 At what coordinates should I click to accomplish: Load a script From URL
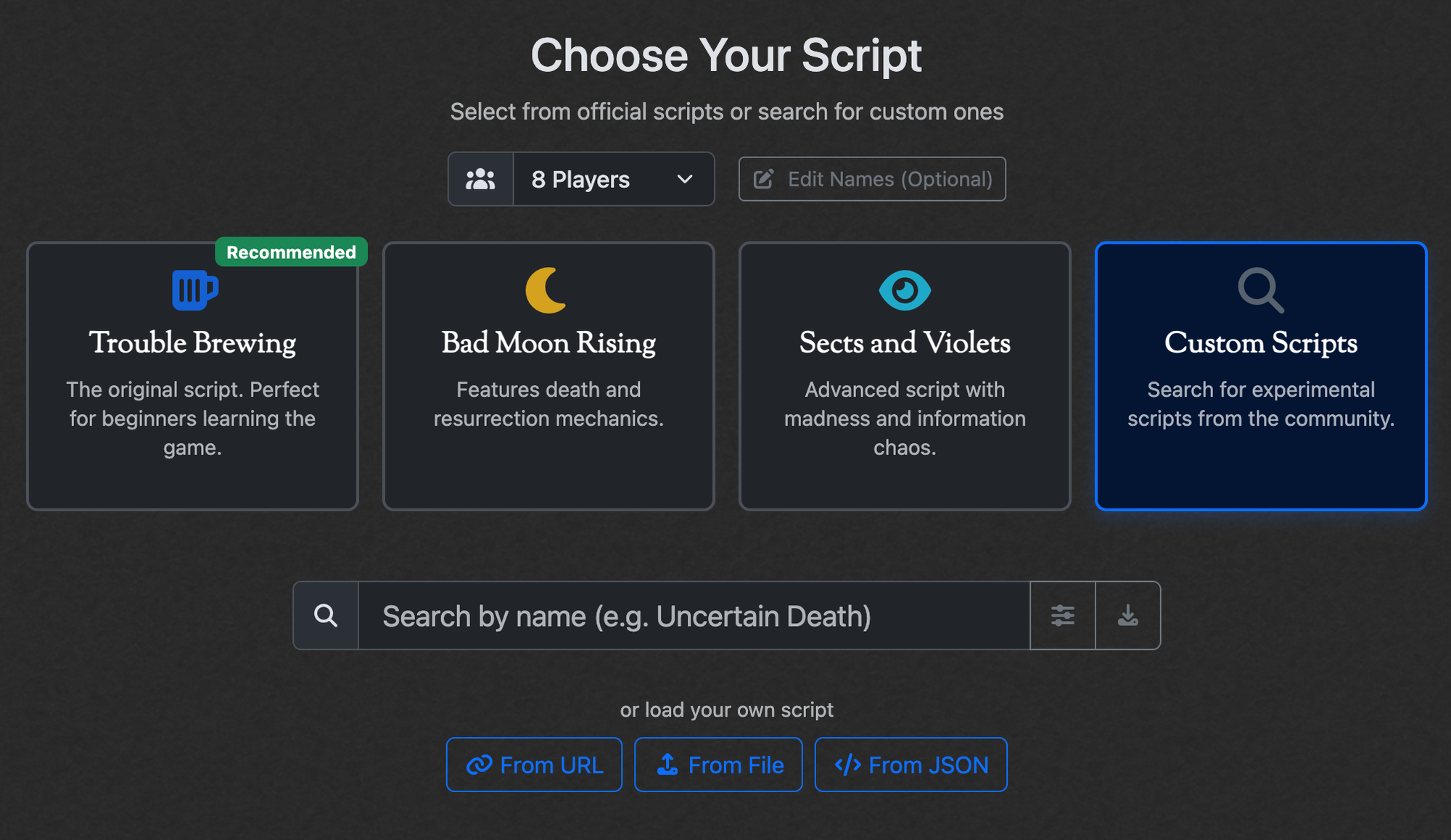(534, 764)
